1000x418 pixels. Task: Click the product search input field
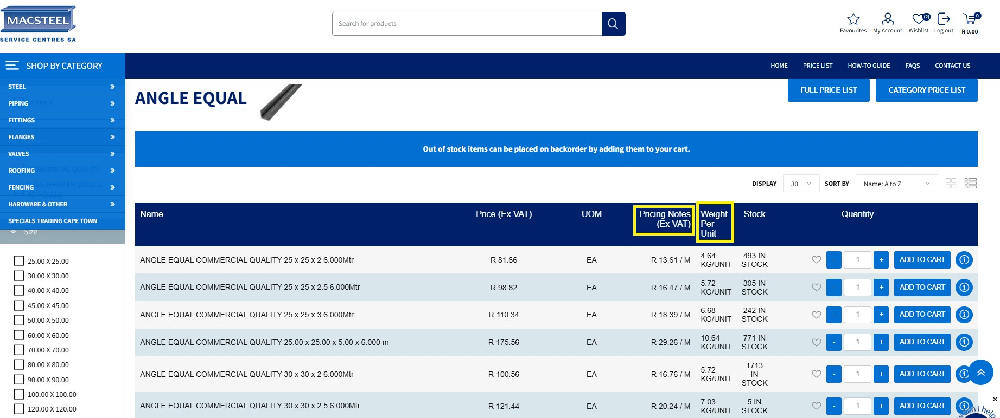pyautogui.click(x=467, y=23)
